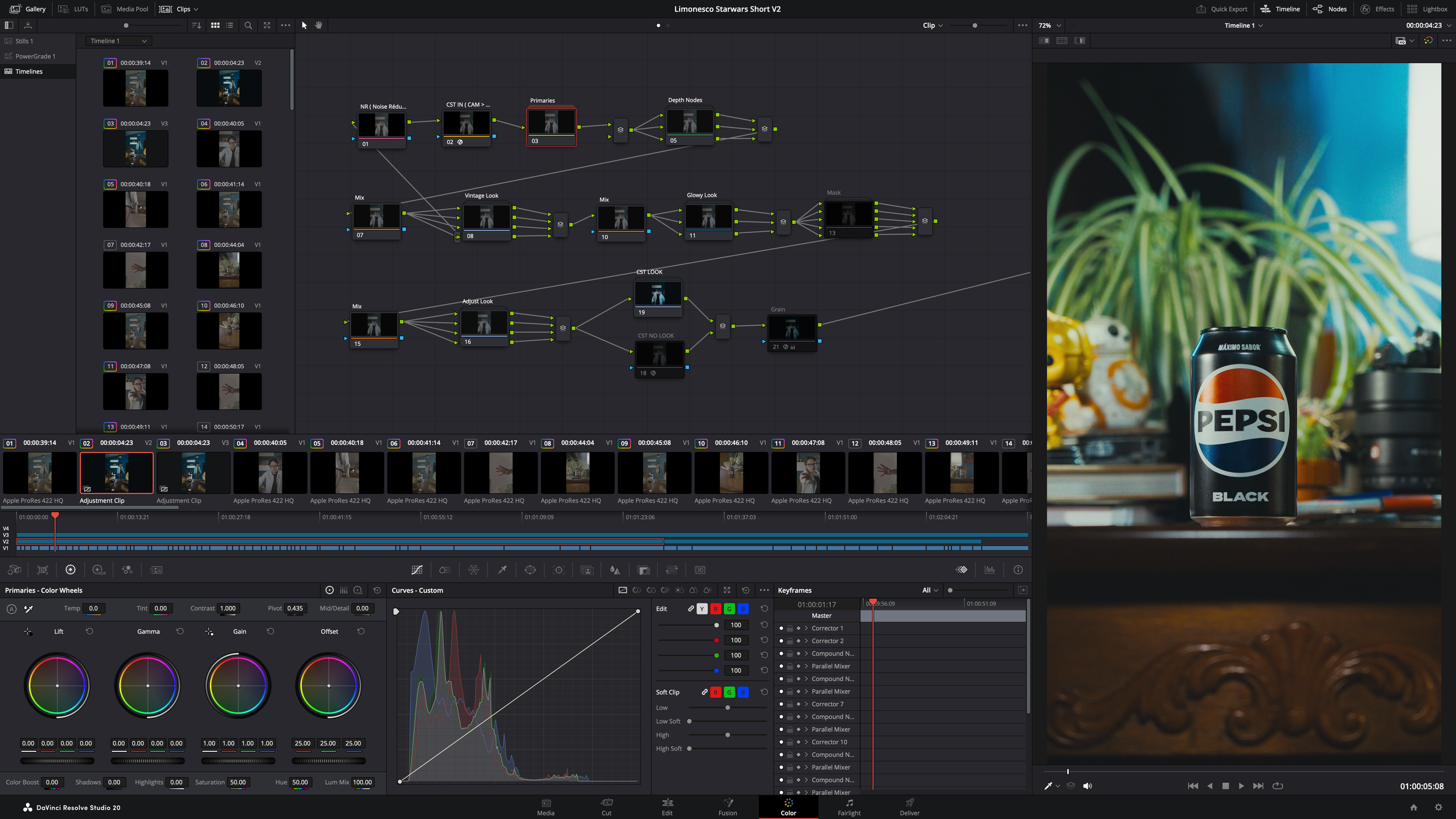
Task: Switch to the Fairlight page
Action: click(849, 807)
